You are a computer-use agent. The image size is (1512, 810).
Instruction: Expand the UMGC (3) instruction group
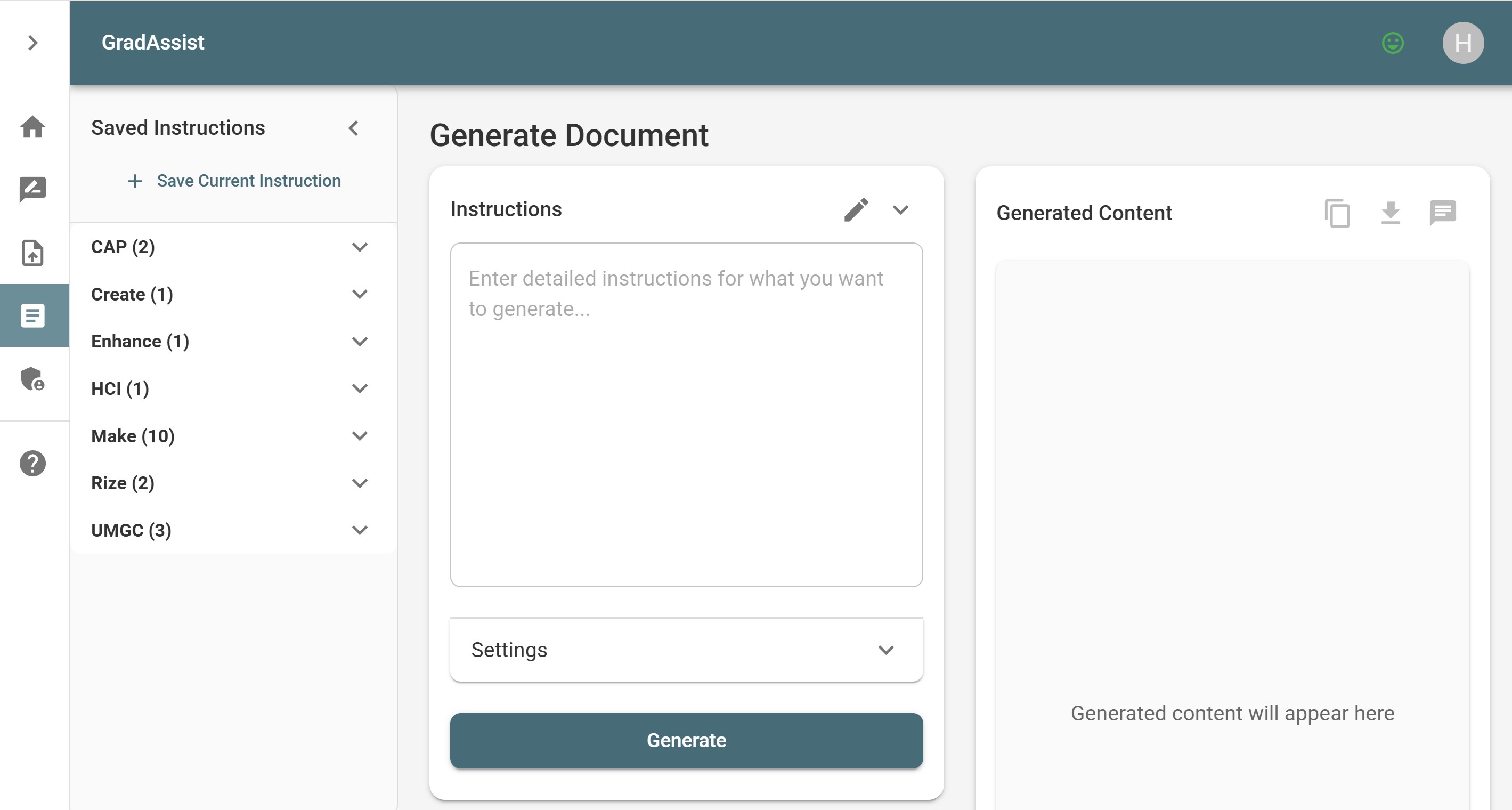359,530
